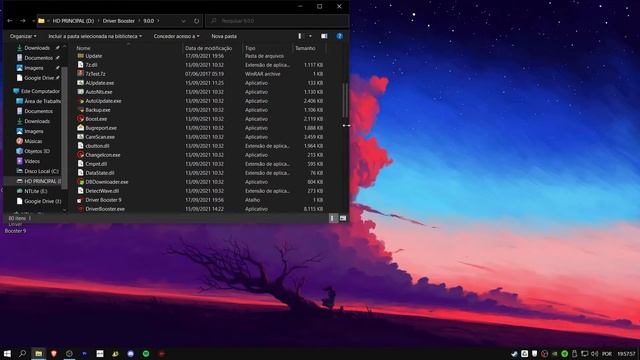Select the cbutton.dll file row

[x=200, y=146]
